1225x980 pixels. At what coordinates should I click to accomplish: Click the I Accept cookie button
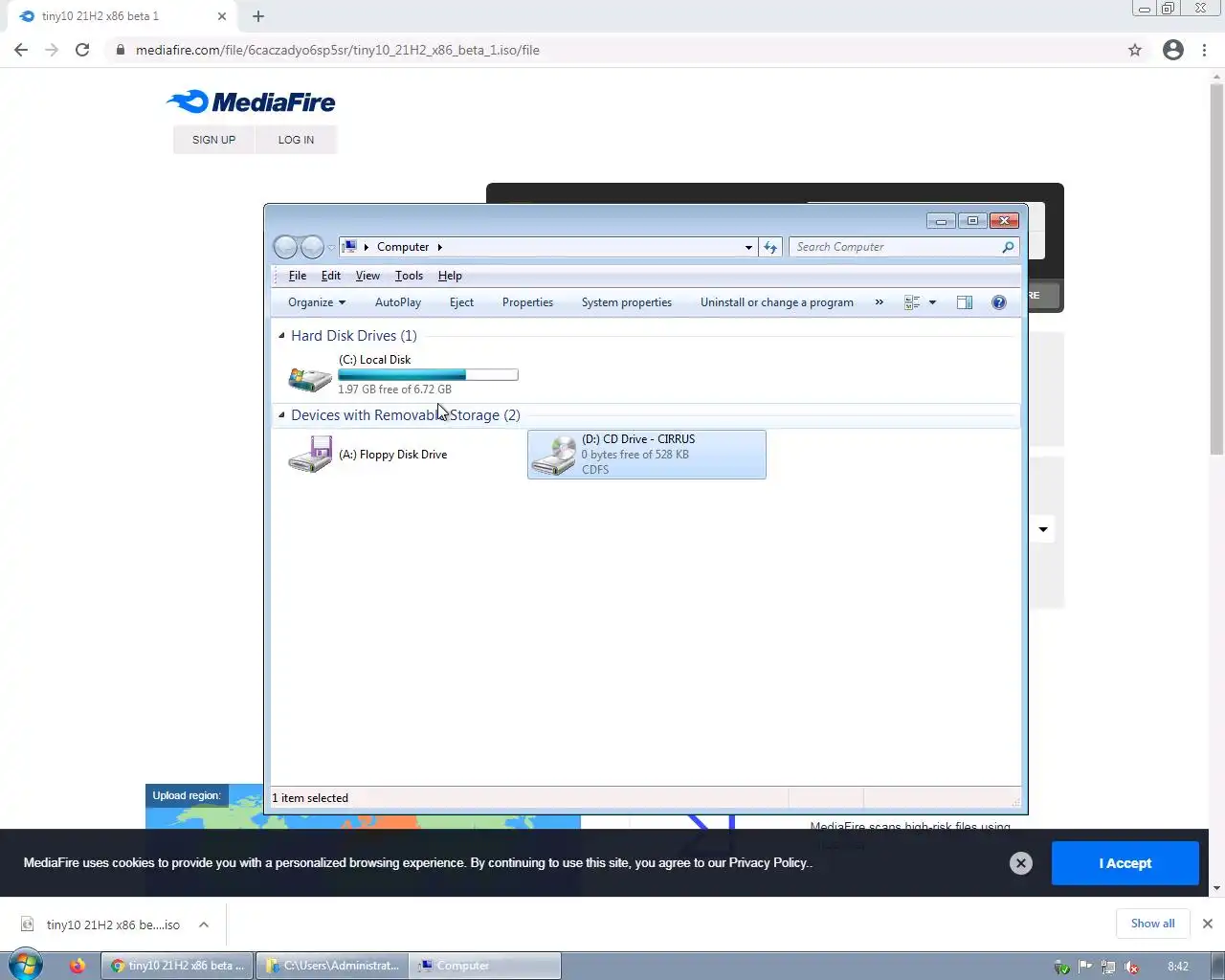(x=1125, y=863)
